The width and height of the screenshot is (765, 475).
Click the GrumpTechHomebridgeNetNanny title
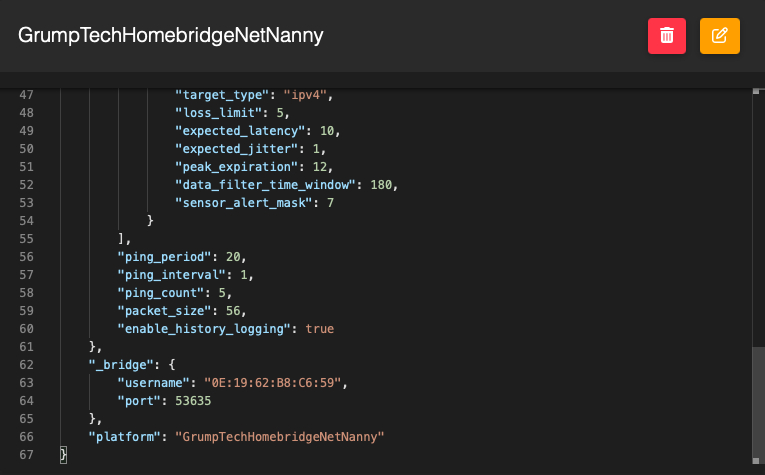(x=171, y=35)
